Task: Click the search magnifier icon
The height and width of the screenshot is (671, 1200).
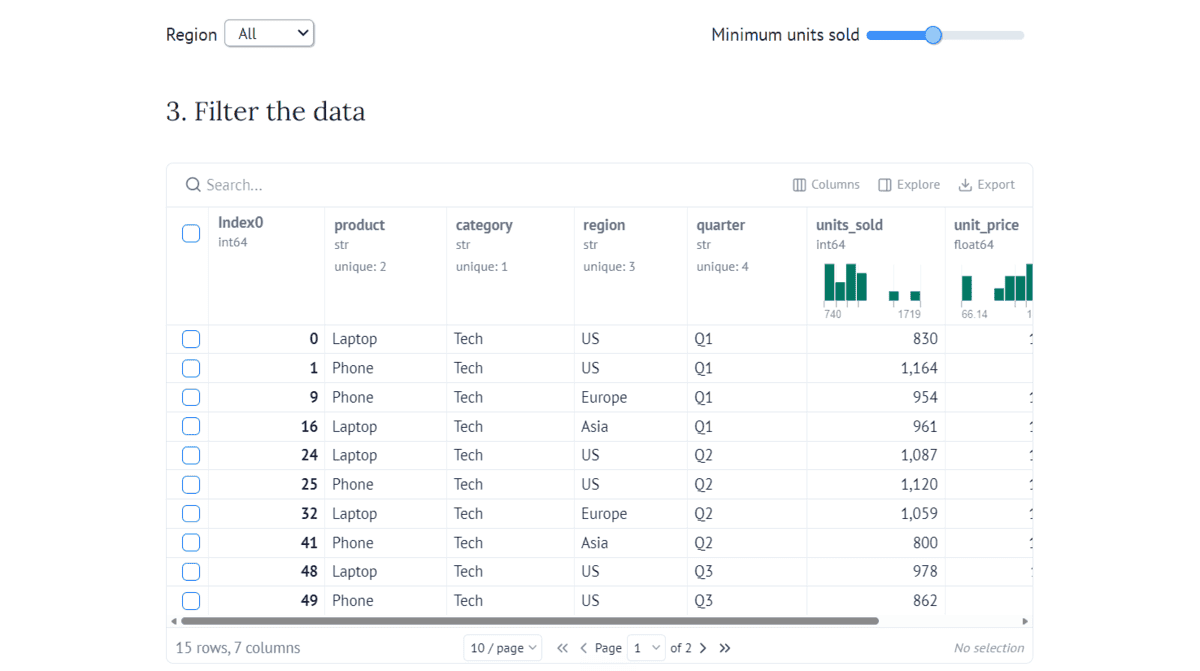Action: [x=193, y=185]
